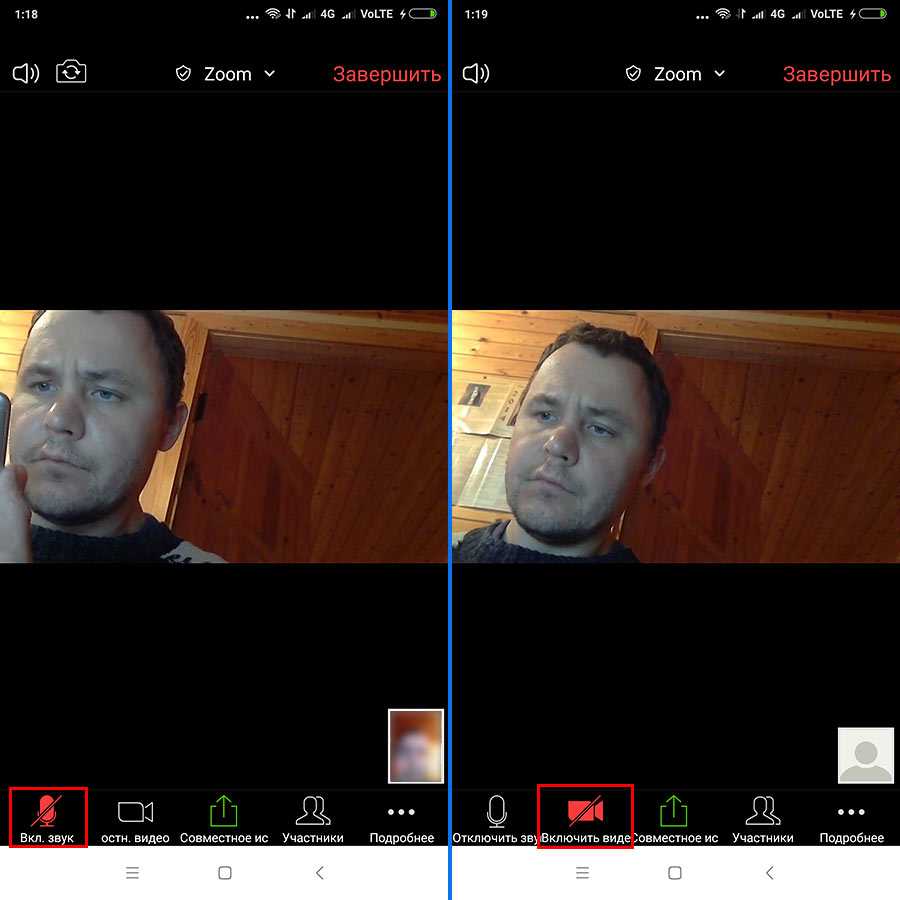Unmute via the red 'Вкл. звук' microphone
Screen dimensions: 900x900
47,818
